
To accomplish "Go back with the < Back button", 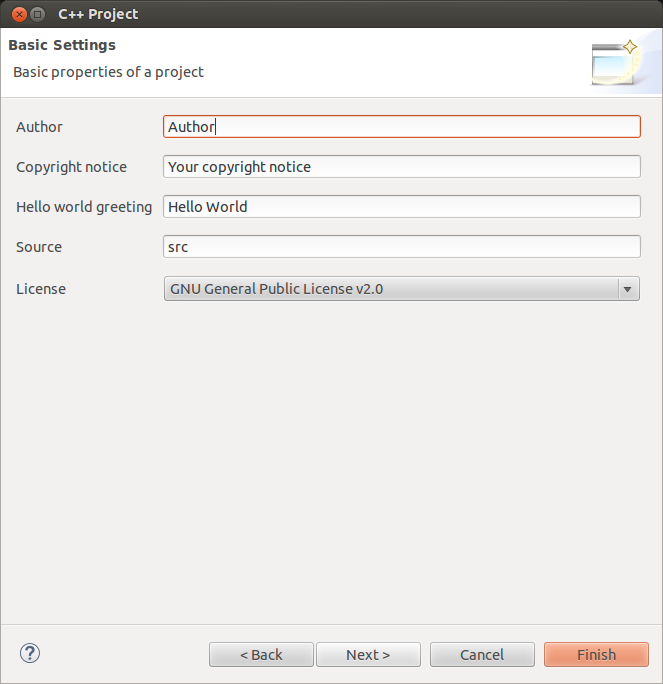I will tap(261, 654).
